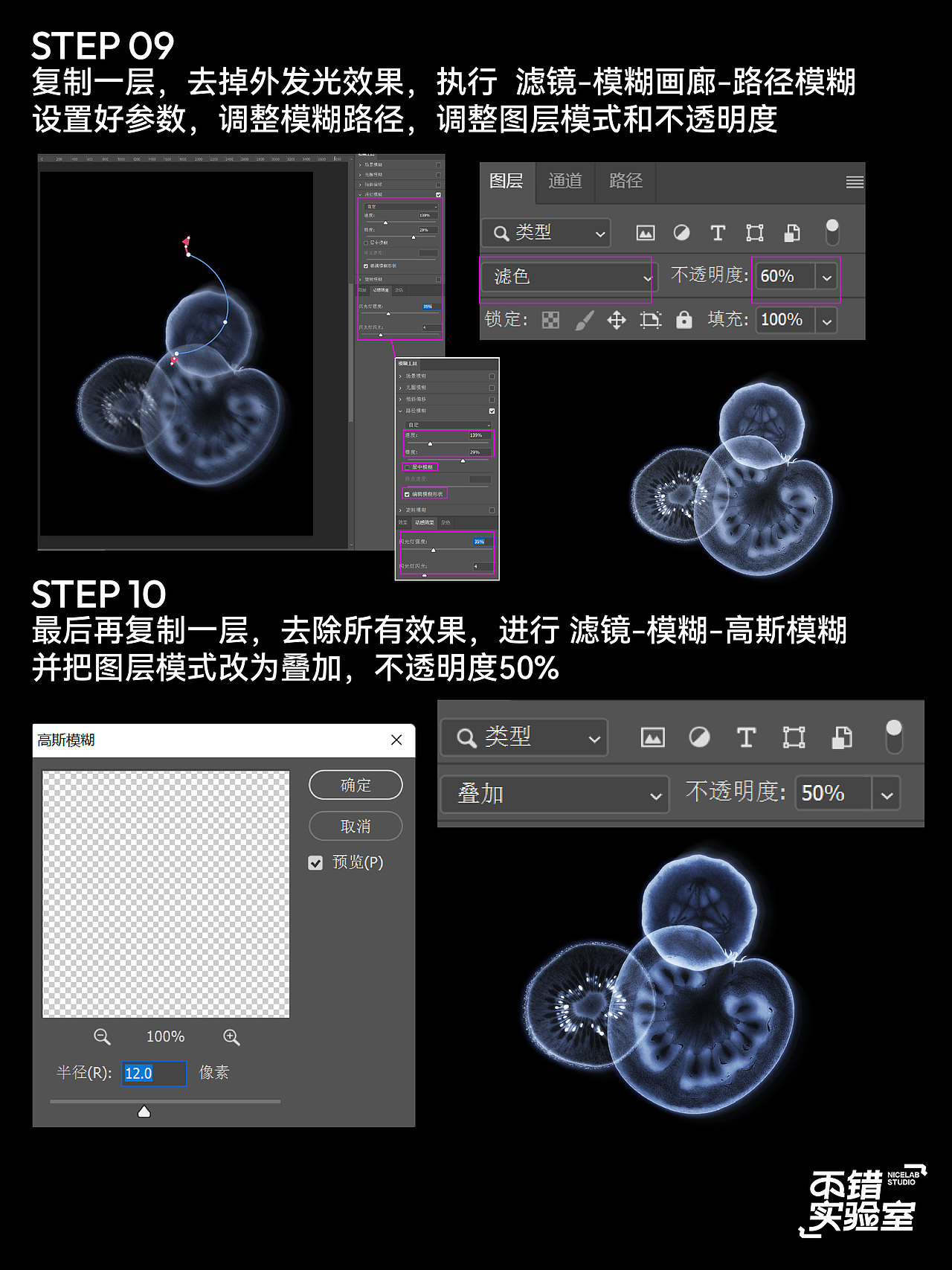Click the lock position move icon
This screenshot has width=952, height=1270.
[617, 320]
